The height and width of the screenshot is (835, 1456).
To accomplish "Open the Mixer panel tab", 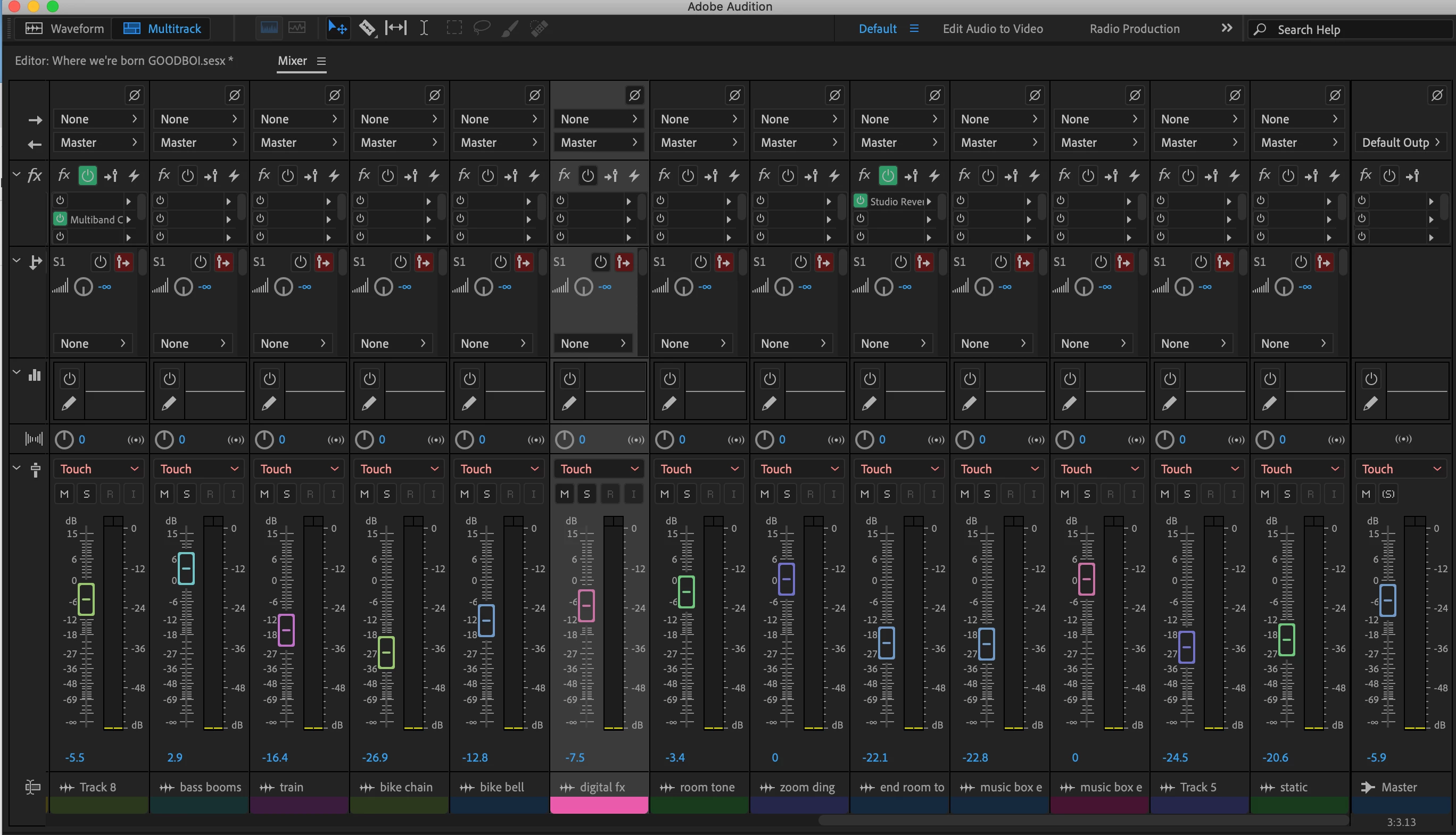I will [293, 61].
